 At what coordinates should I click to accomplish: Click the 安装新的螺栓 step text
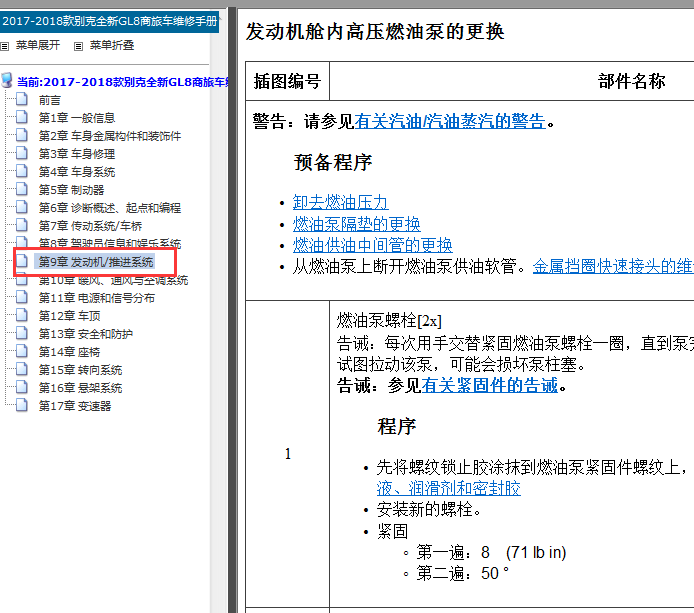click(429, 510)
